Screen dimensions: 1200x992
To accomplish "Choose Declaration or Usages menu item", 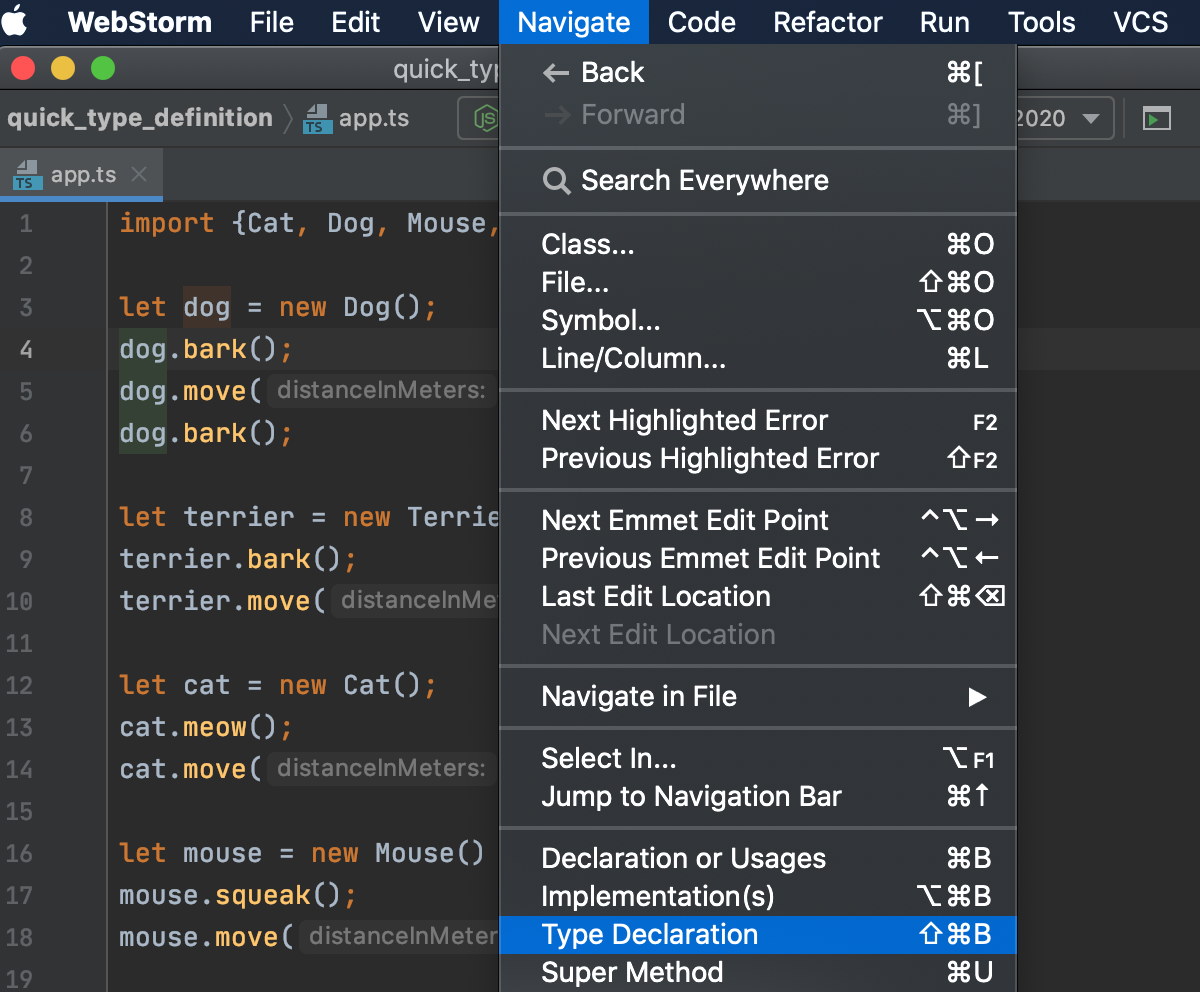I will (684, 859).
